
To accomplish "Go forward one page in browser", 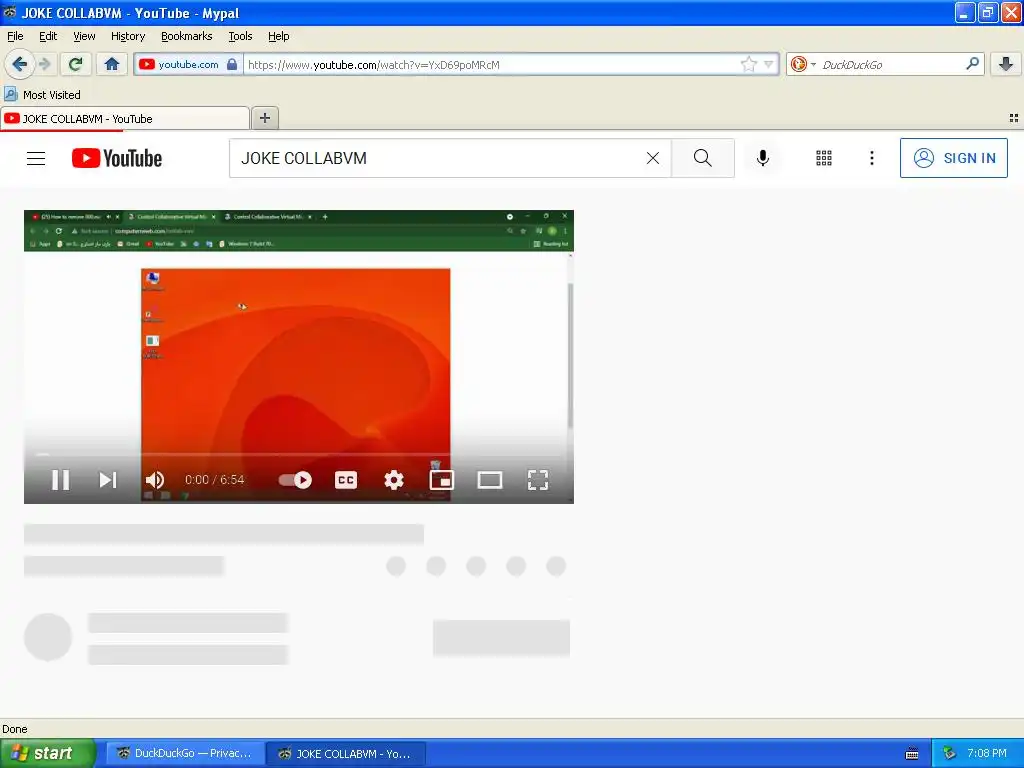I will pos(45,64).
